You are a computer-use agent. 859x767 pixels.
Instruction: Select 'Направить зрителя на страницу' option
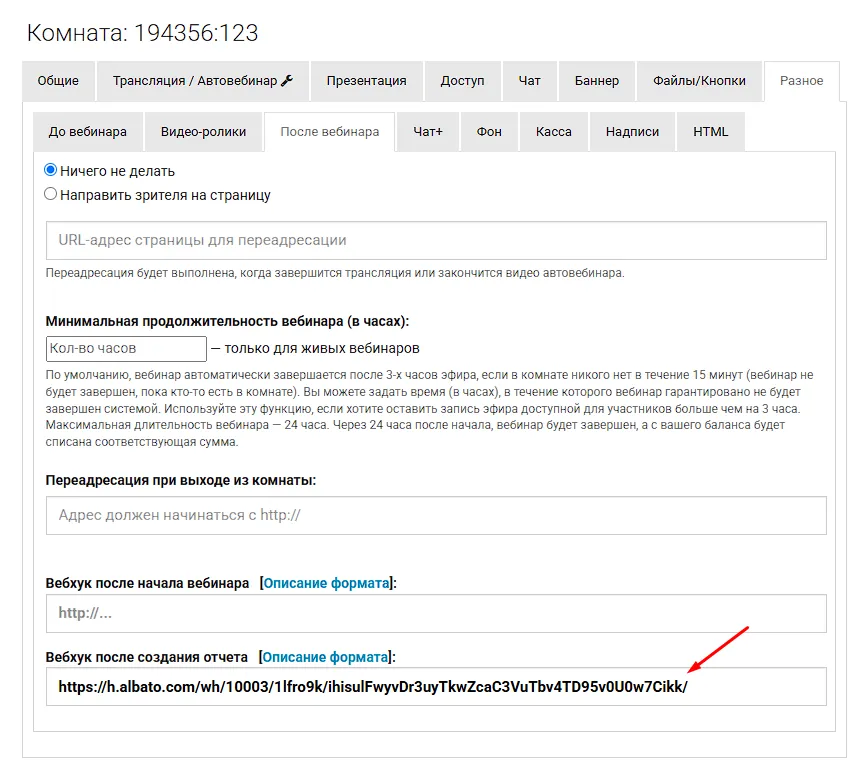click(x=51, y=195)
